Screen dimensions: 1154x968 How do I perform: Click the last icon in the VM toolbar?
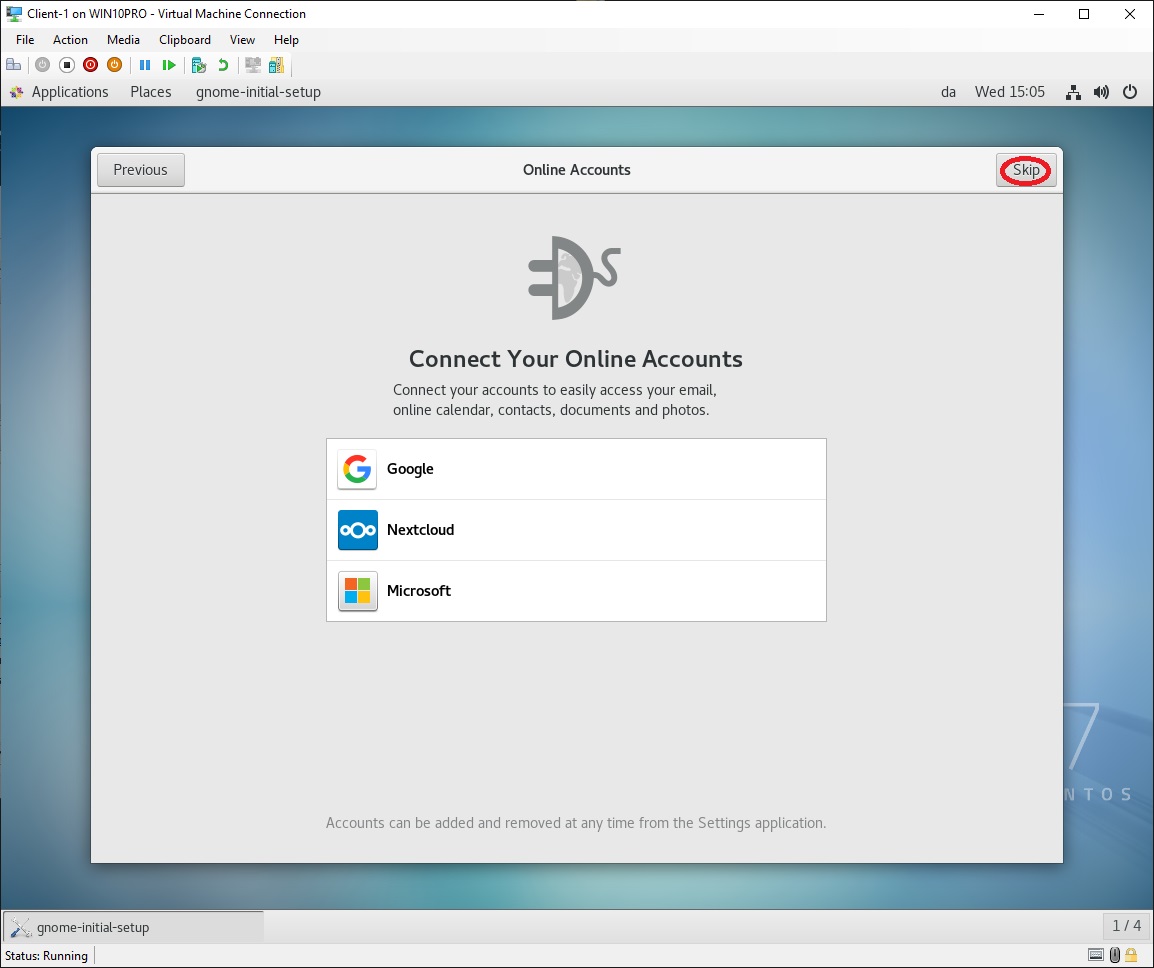click(277, 66)
